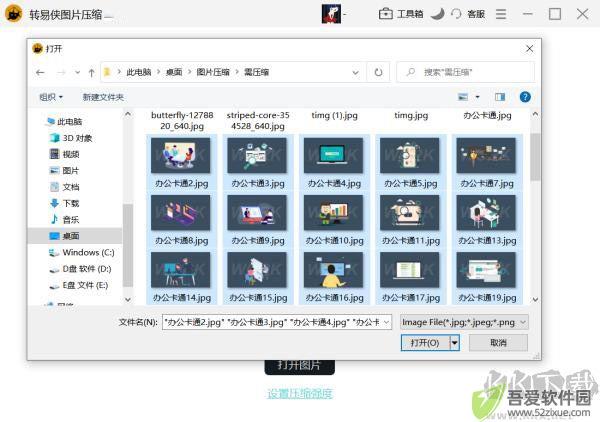Image resolution: width=600 pixels, height=422 pixels.
Task: Select butterfly-1278820_640.jpg file
Action: [182, 121]
